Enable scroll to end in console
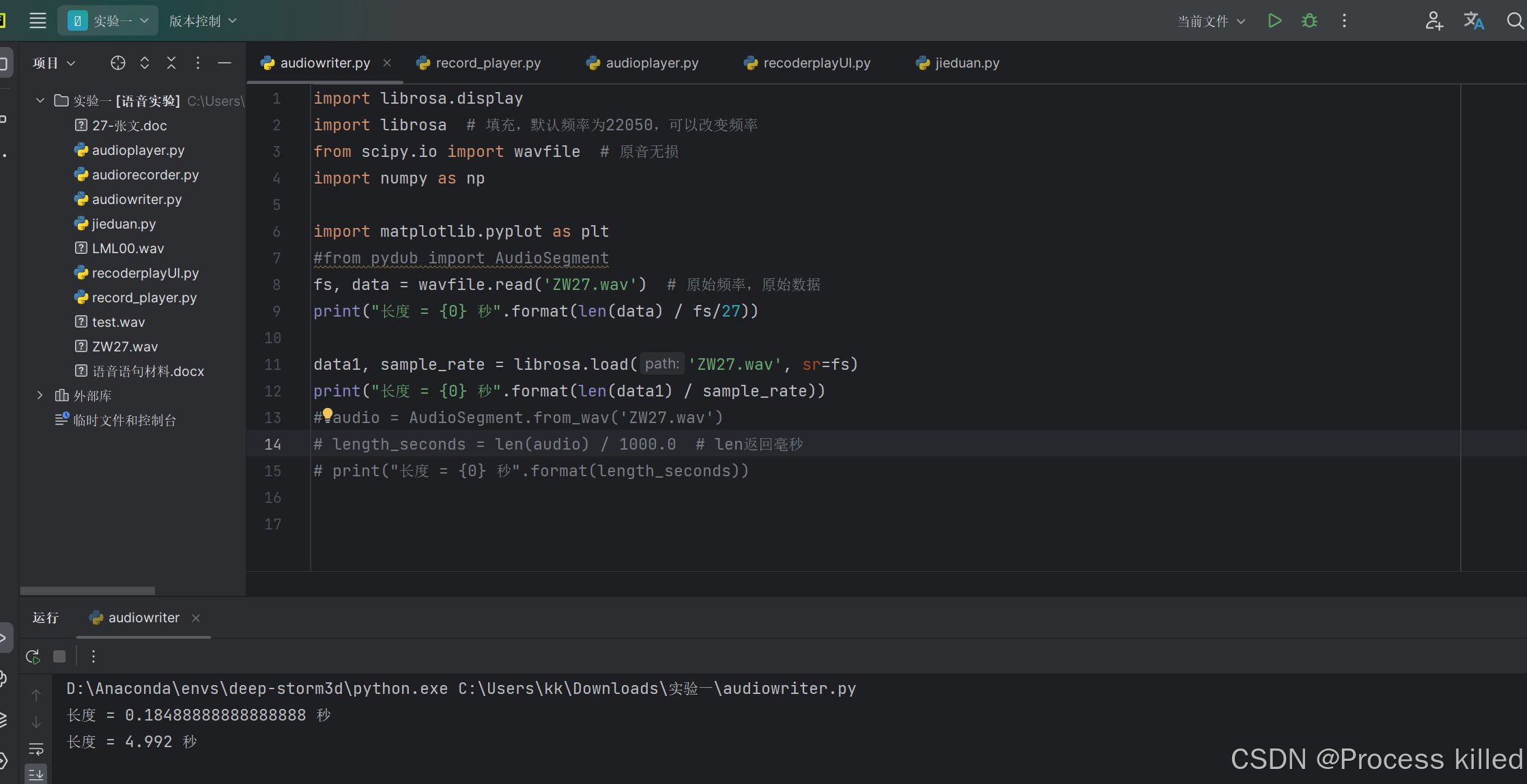 [36, 774]
